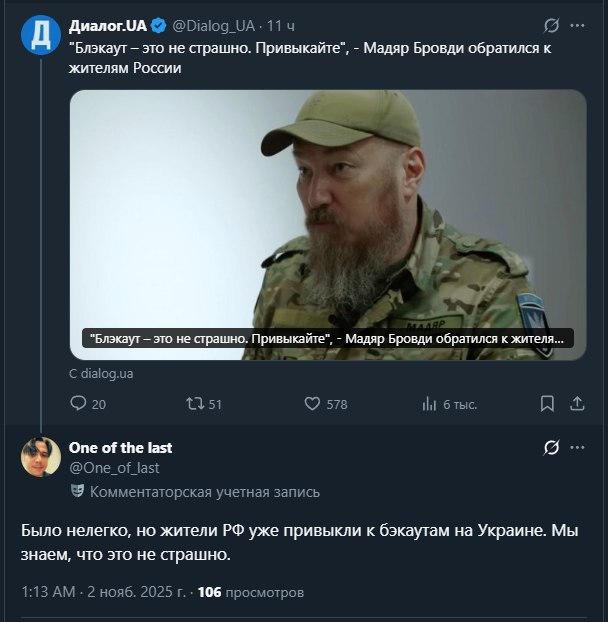Click the reply icon with 20 comments
The image size is (608, 622).
79,404
